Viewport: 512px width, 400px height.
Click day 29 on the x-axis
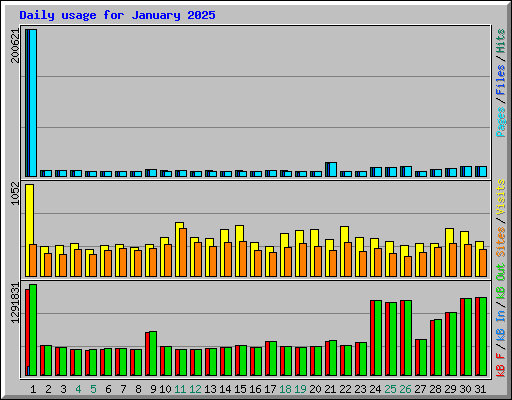450,389
